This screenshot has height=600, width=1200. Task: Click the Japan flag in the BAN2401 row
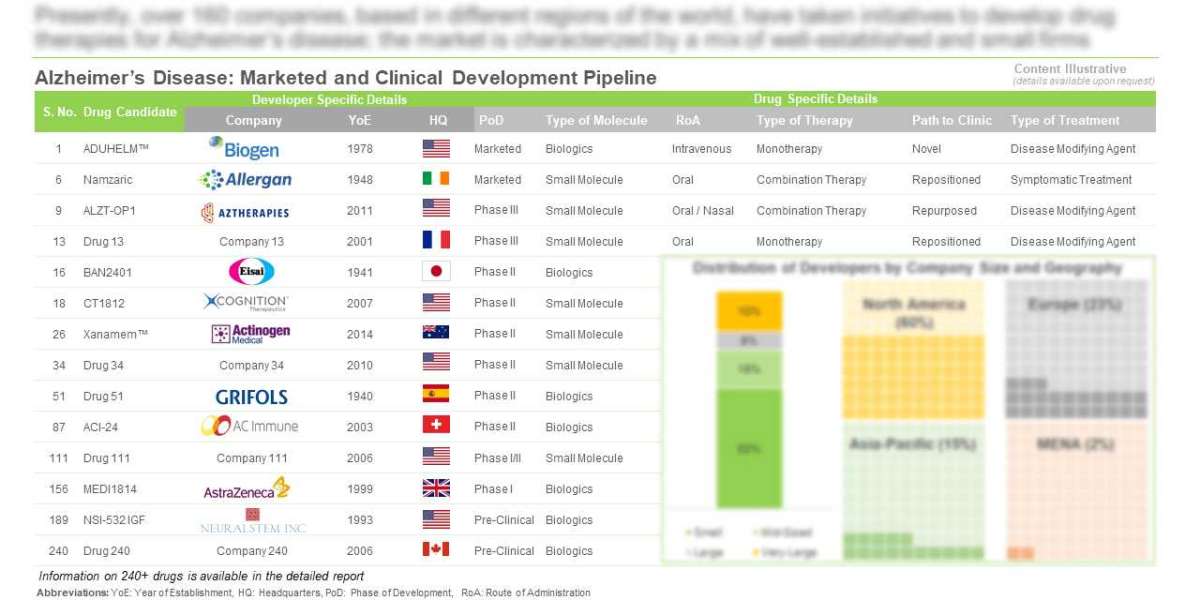(x=436, y=271)
